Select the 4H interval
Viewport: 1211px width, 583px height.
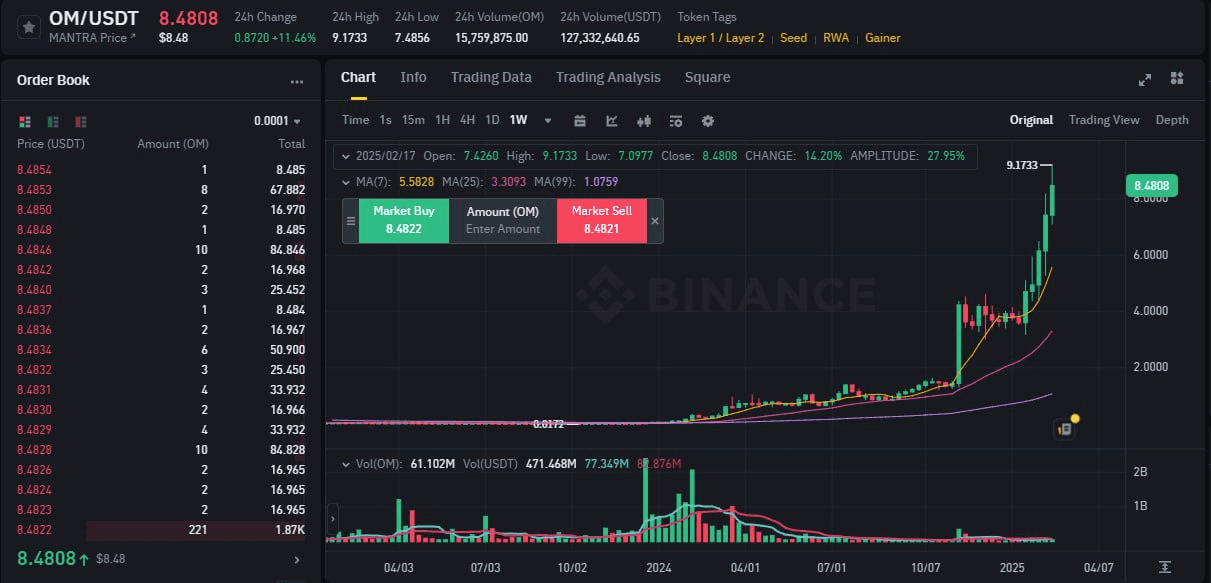click(x=467, y=120)
